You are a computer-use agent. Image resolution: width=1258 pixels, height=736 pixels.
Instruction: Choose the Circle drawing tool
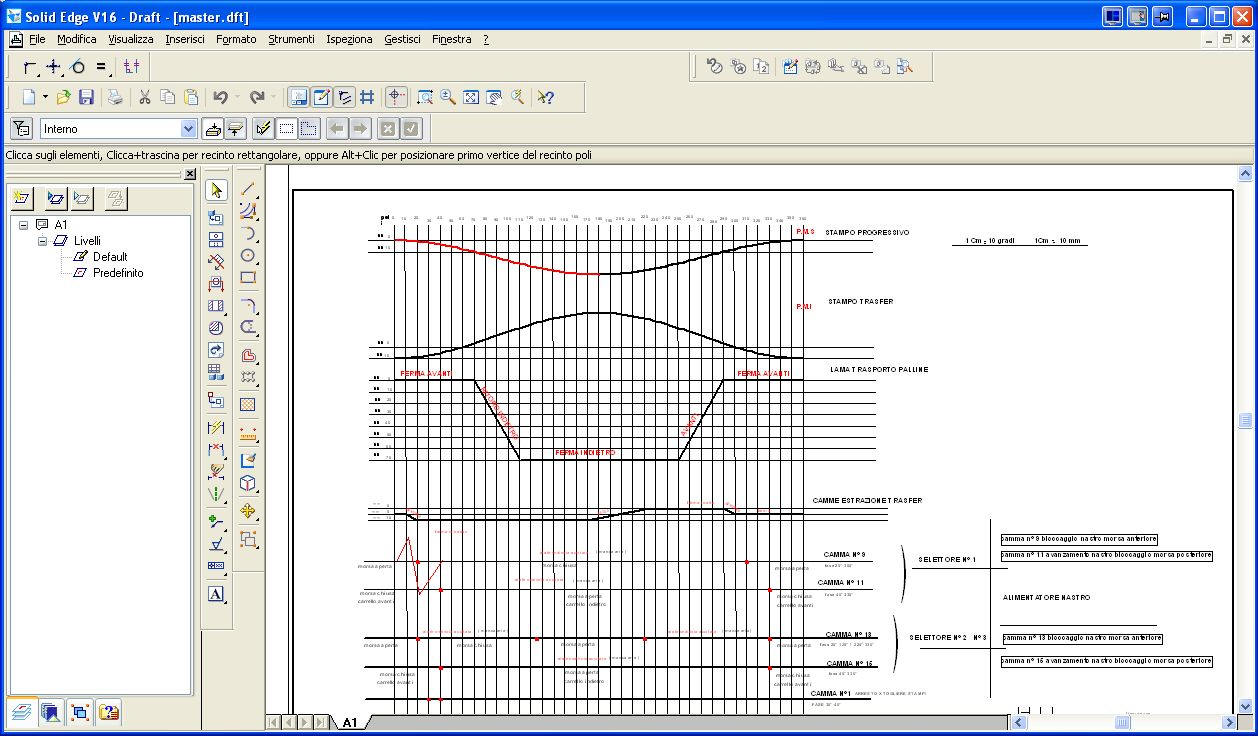click(x=248, y=255)
